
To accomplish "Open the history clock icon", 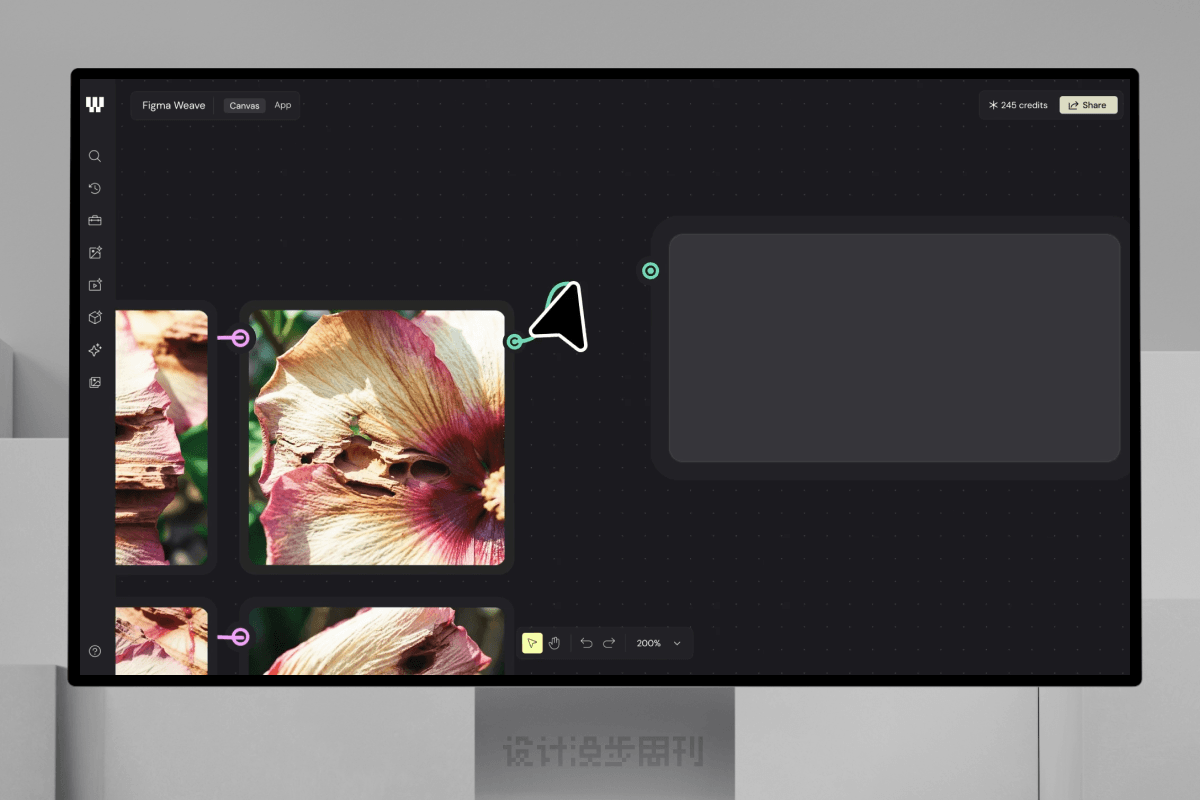I will [95, 188].
